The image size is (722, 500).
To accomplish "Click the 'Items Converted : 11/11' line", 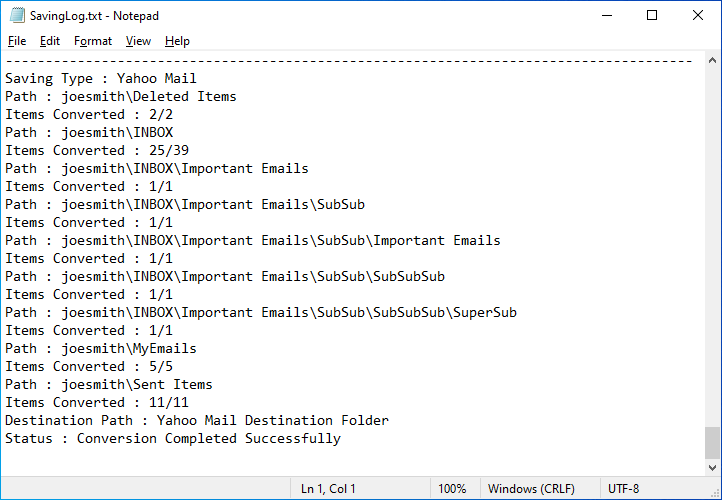I will [97, 402].
